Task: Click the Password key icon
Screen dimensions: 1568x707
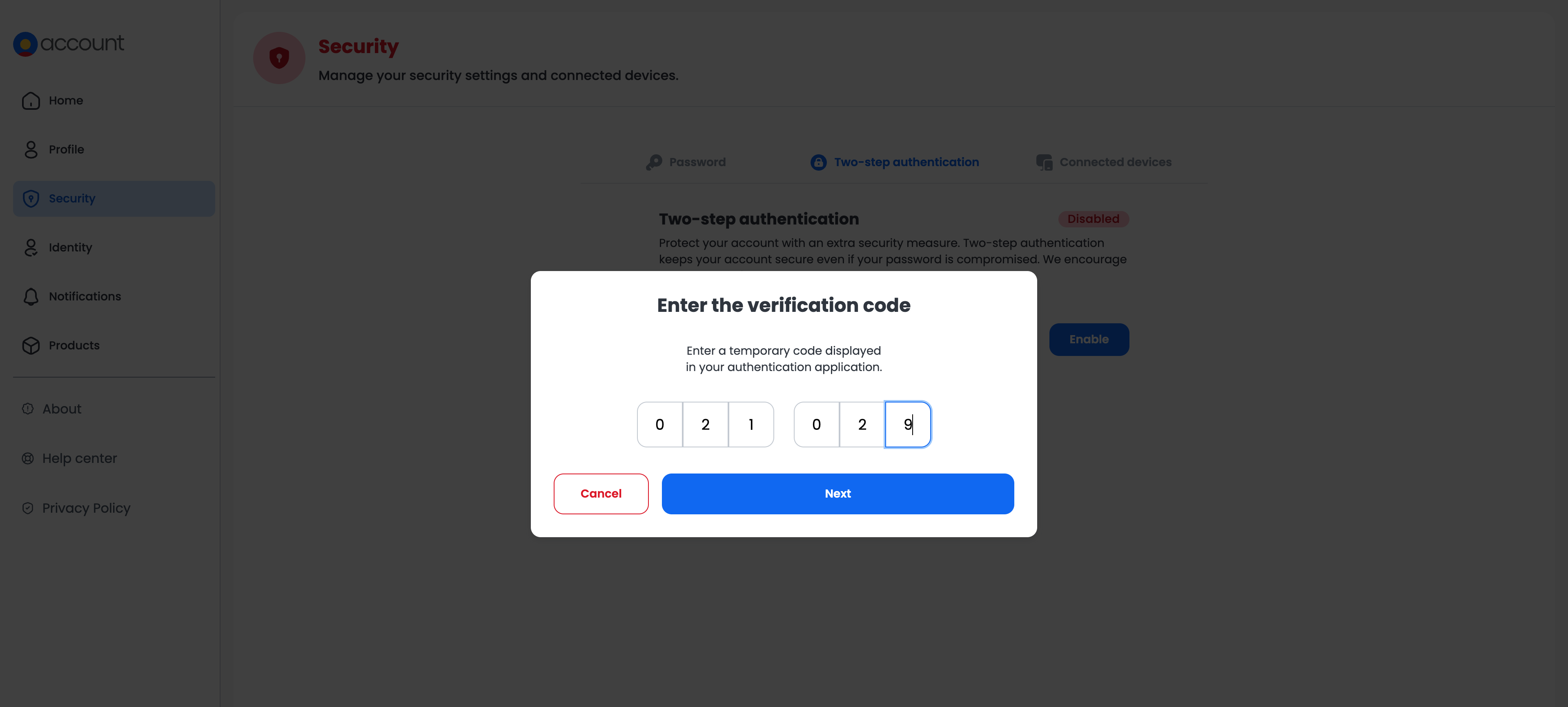Action: 654,162
